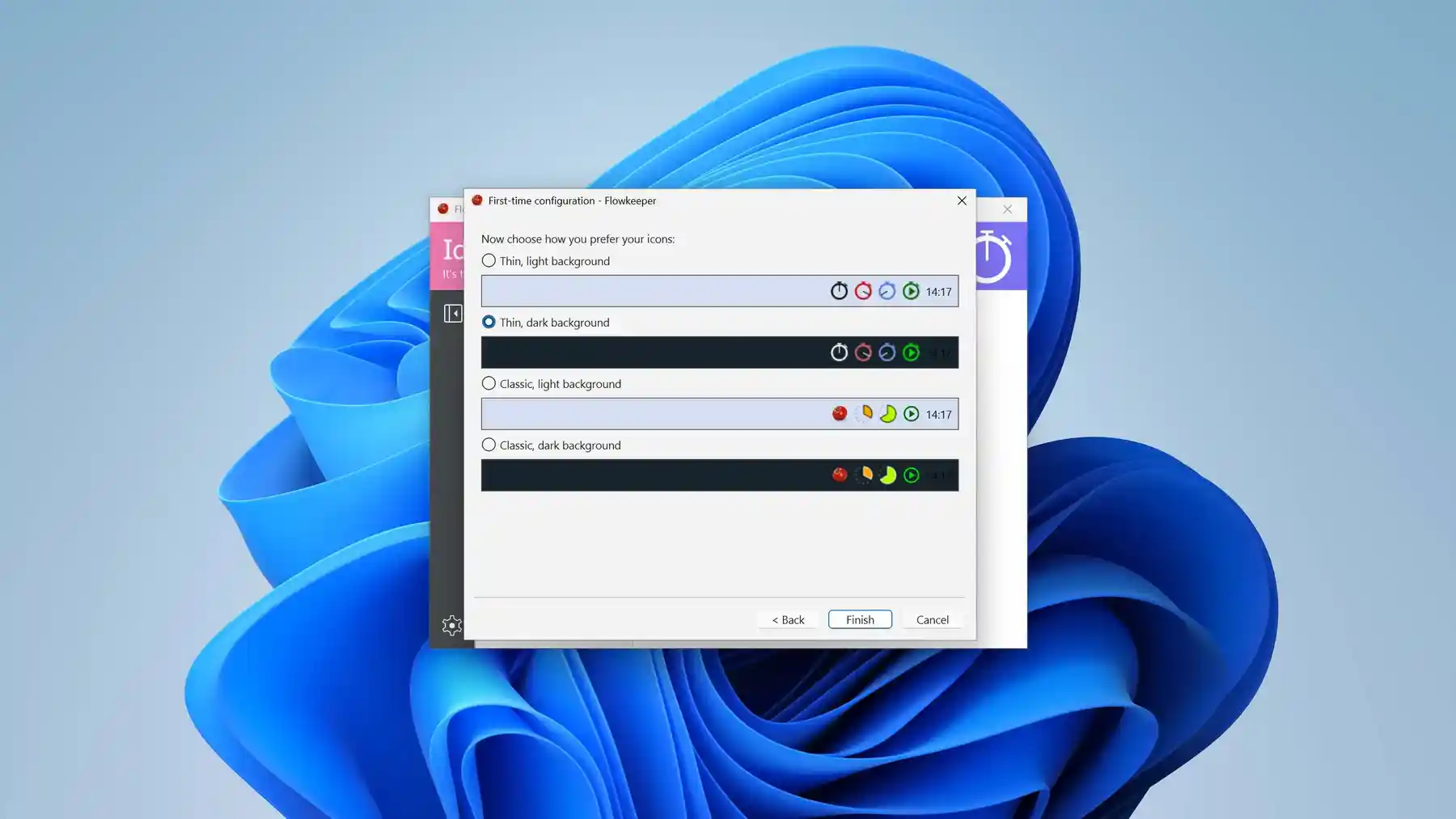Click the orange pie timer icon in classic light preview

coord(863,414)
